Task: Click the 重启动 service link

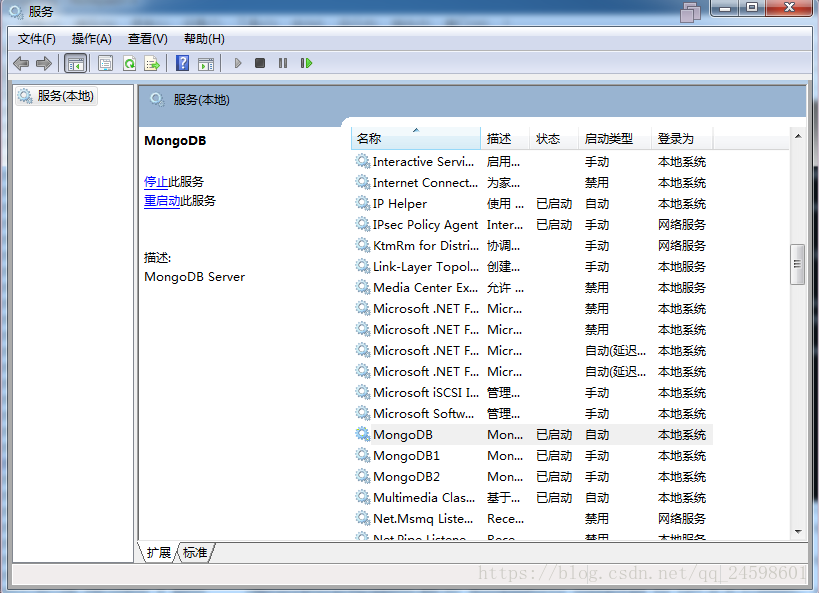Action: pyautogui.click(x=162, y=201)
